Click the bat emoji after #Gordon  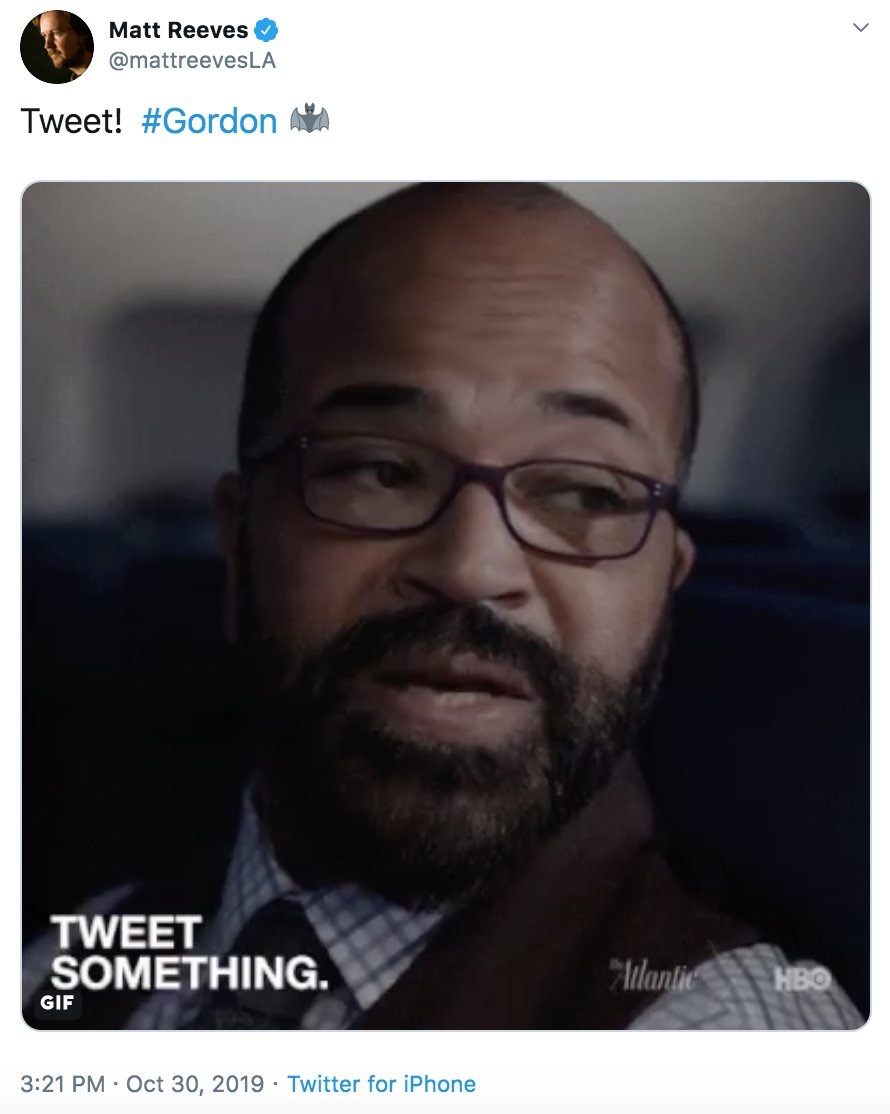310,119
